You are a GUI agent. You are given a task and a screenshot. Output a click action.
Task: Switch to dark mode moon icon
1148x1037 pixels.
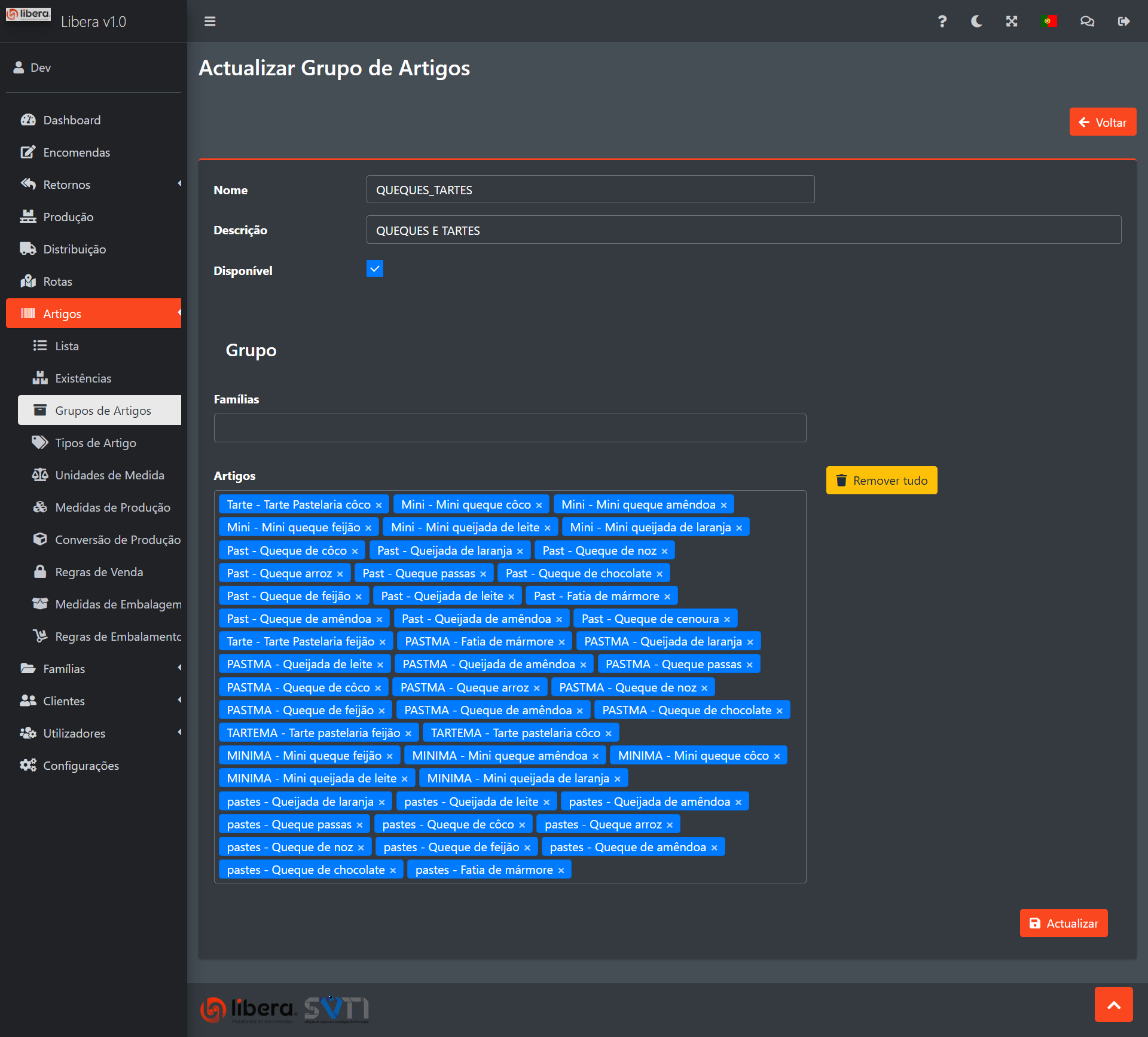(976, 22)
